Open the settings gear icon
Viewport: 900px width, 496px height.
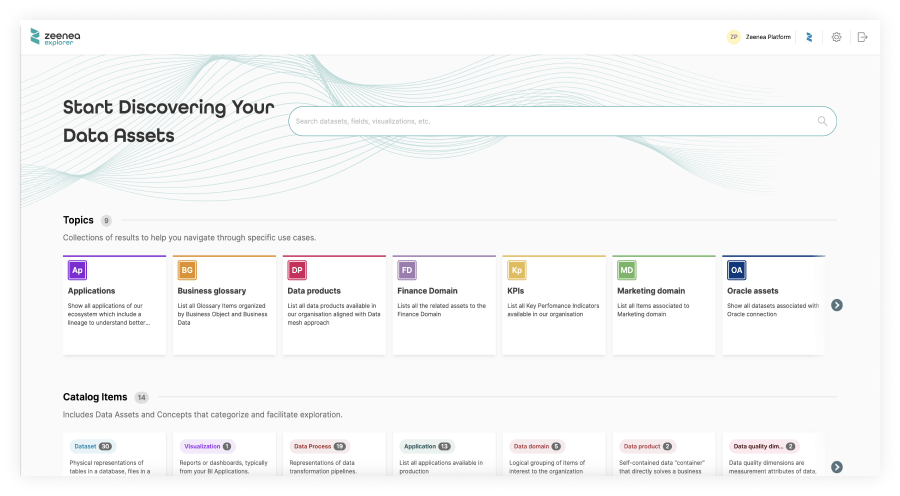(x=836, y=37)
